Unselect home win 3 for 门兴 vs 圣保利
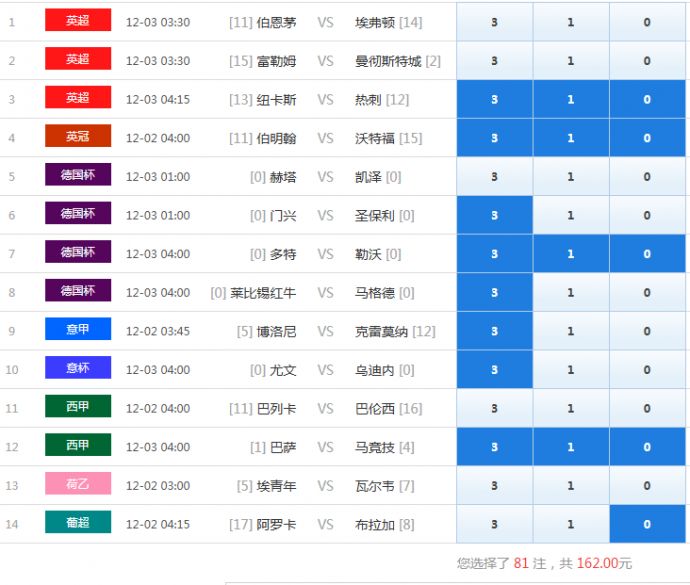 494,215
